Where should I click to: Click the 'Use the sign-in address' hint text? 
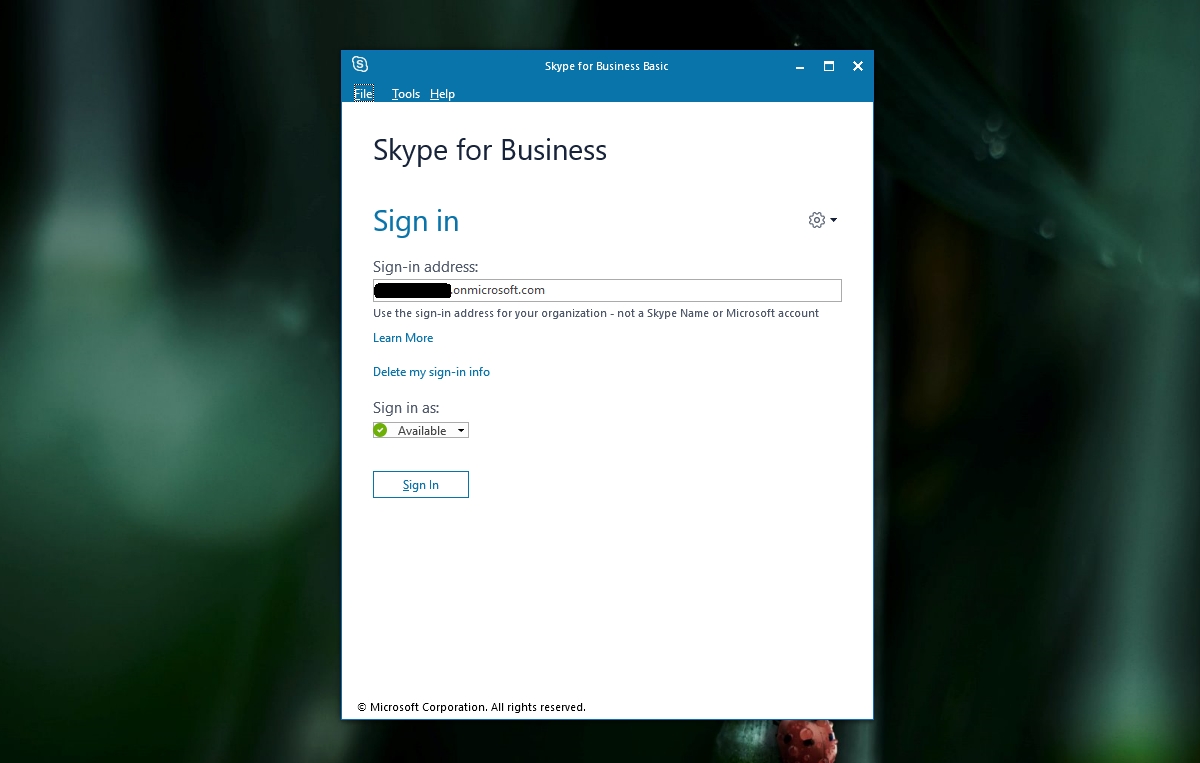pyautogui.click(x=596, y=313)
